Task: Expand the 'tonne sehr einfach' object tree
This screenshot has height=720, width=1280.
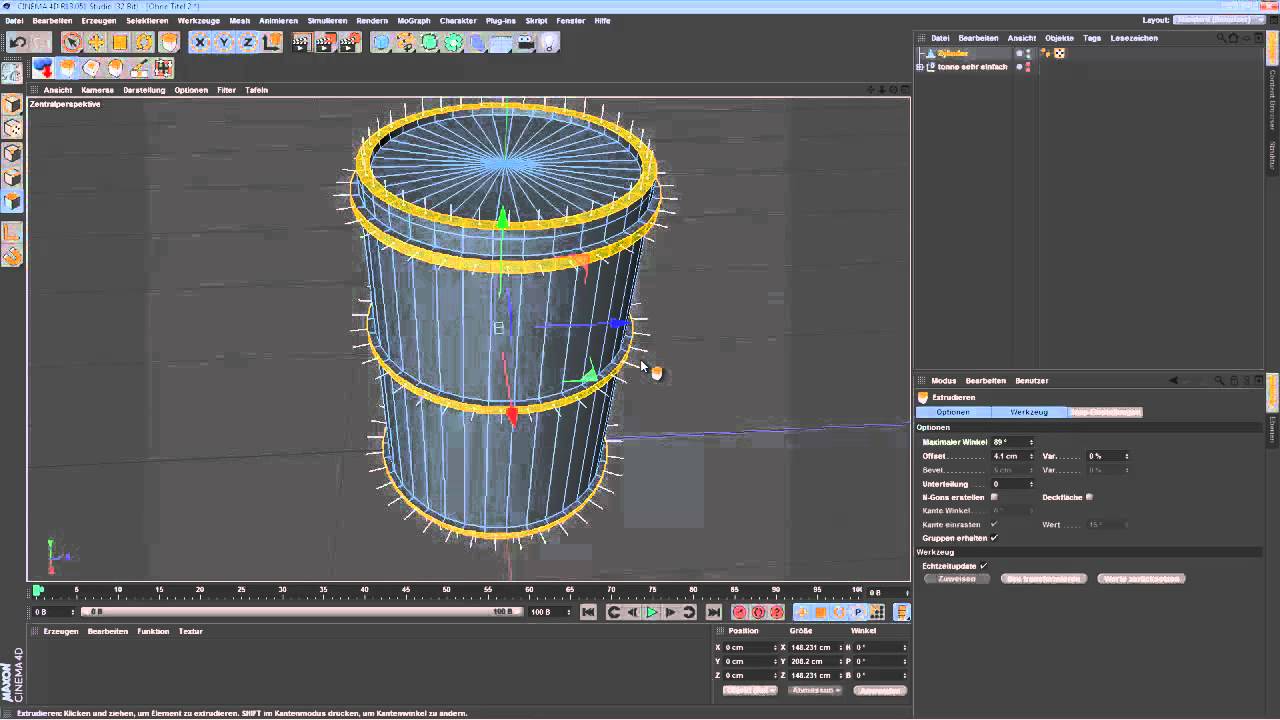Action: tap(920, 67)
